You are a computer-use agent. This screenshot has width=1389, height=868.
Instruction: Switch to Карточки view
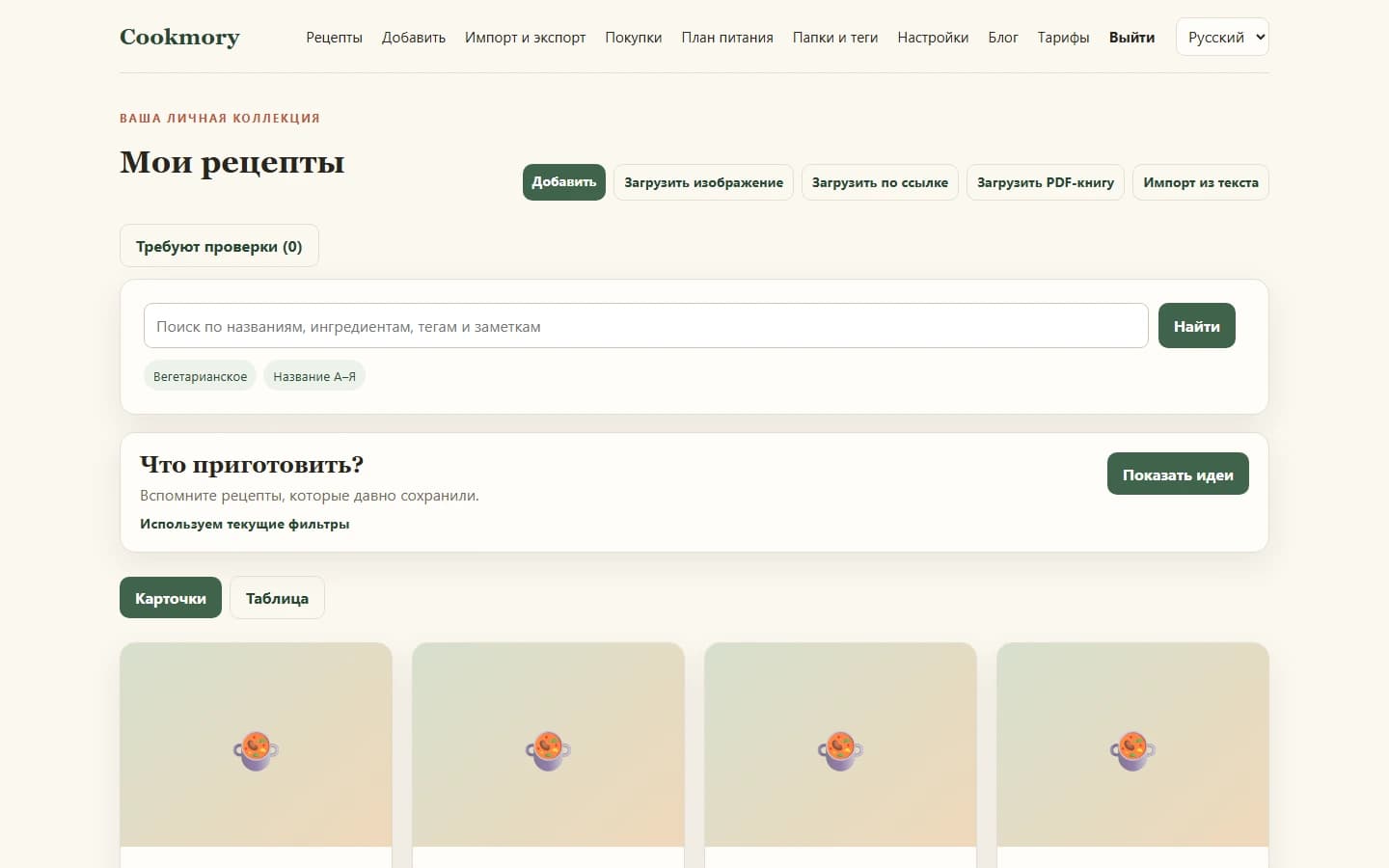coord(171,598)
